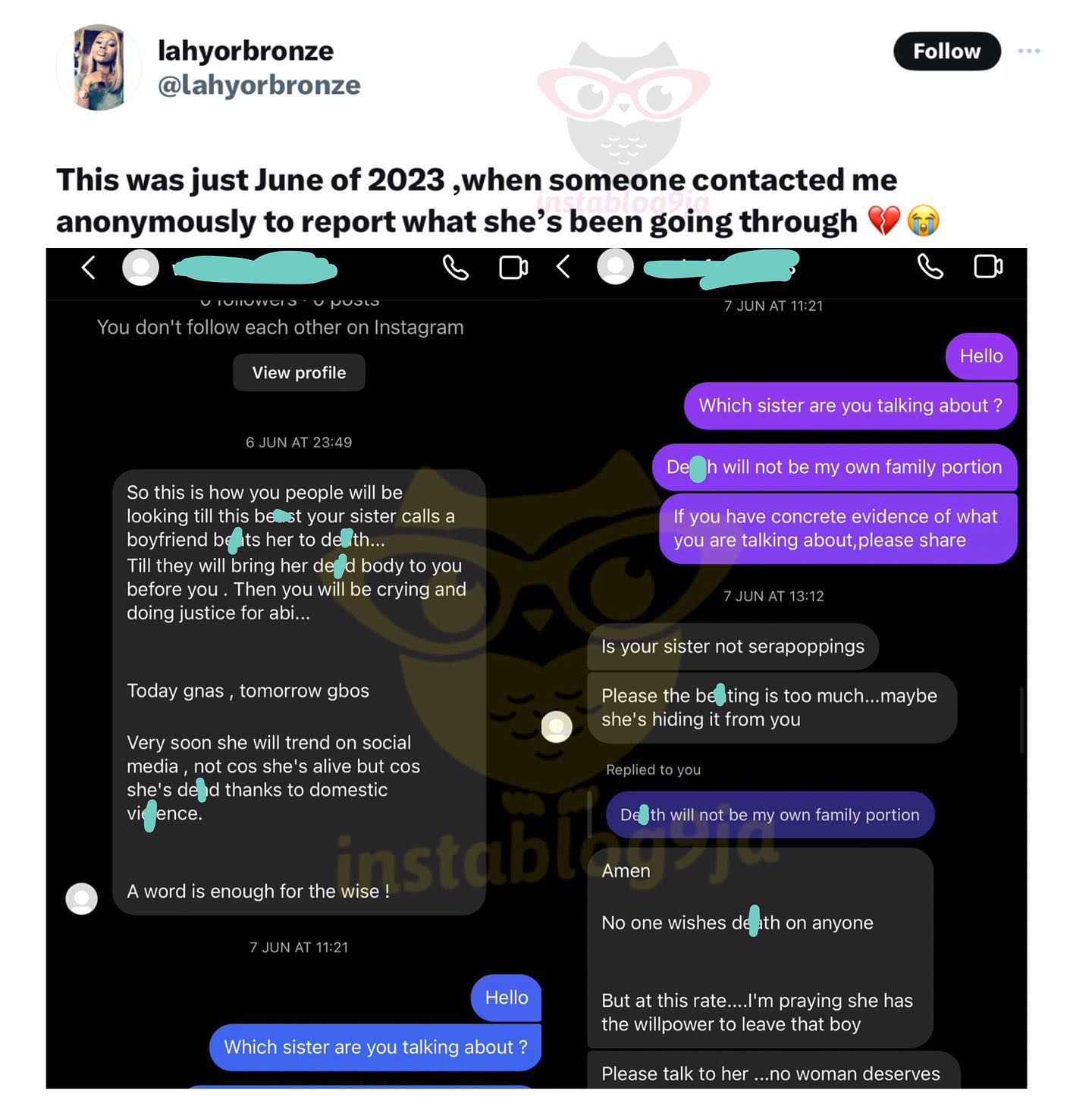Start voice call in left chat
This screenshot has width=1092, height=1097.
click(x=455, y=268)
